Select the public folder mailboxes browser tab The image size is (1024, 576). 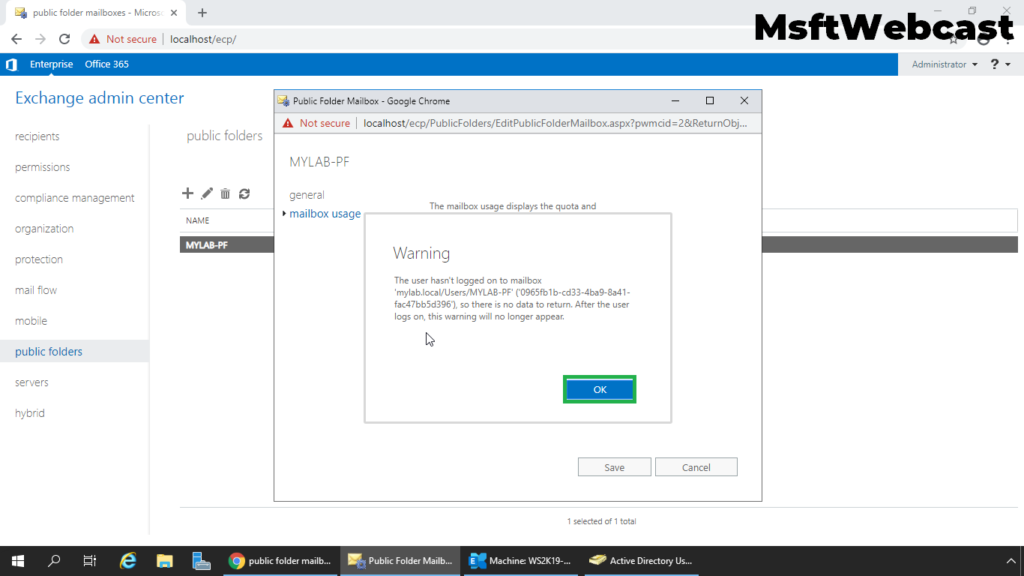(95, 12)
